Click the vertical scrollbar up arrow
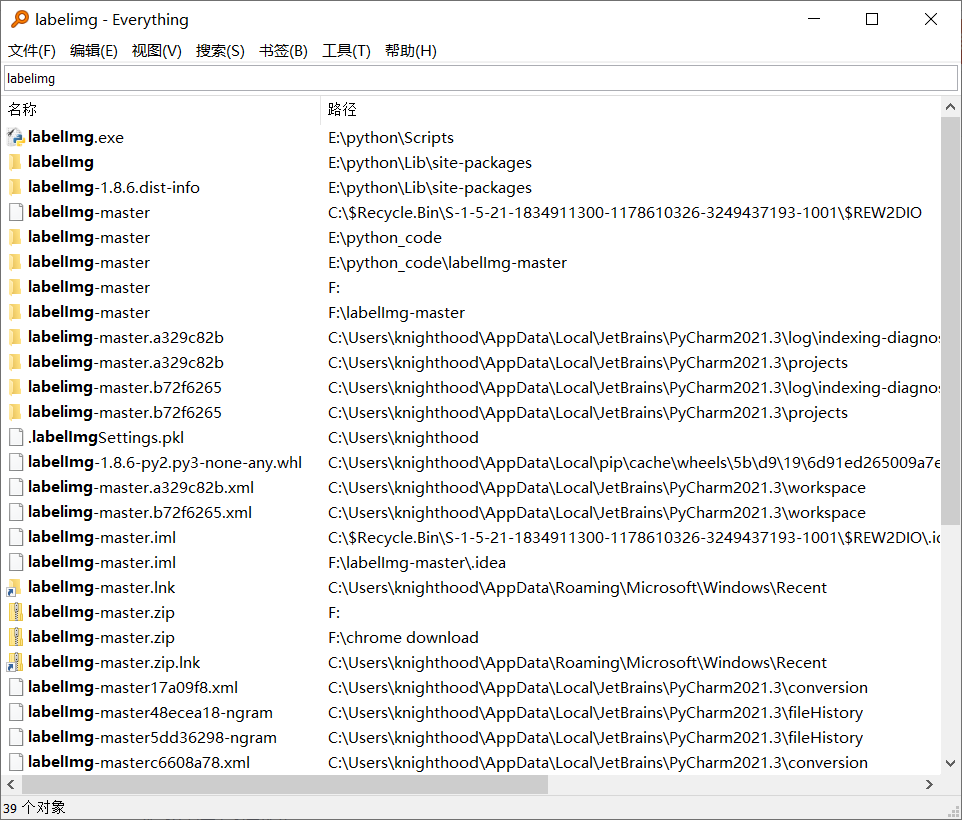The width and height of the screenshot is (962, 820). pos(950,107)
